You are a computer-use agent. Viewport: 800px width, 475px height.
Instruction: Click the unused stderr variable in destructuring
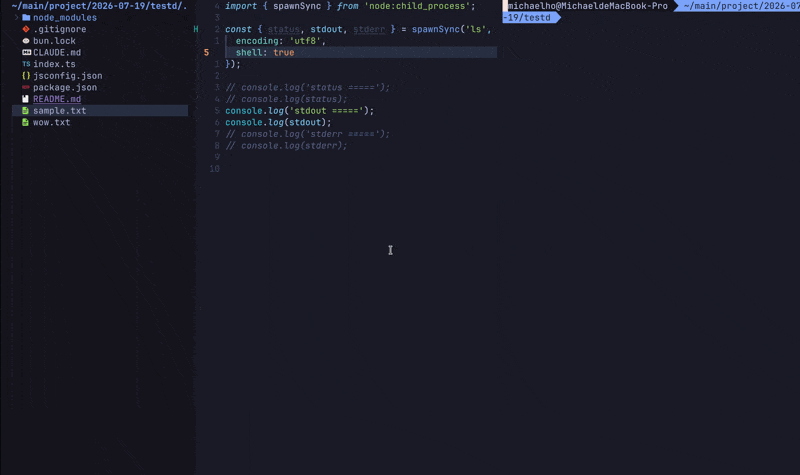tap(369, 29)
